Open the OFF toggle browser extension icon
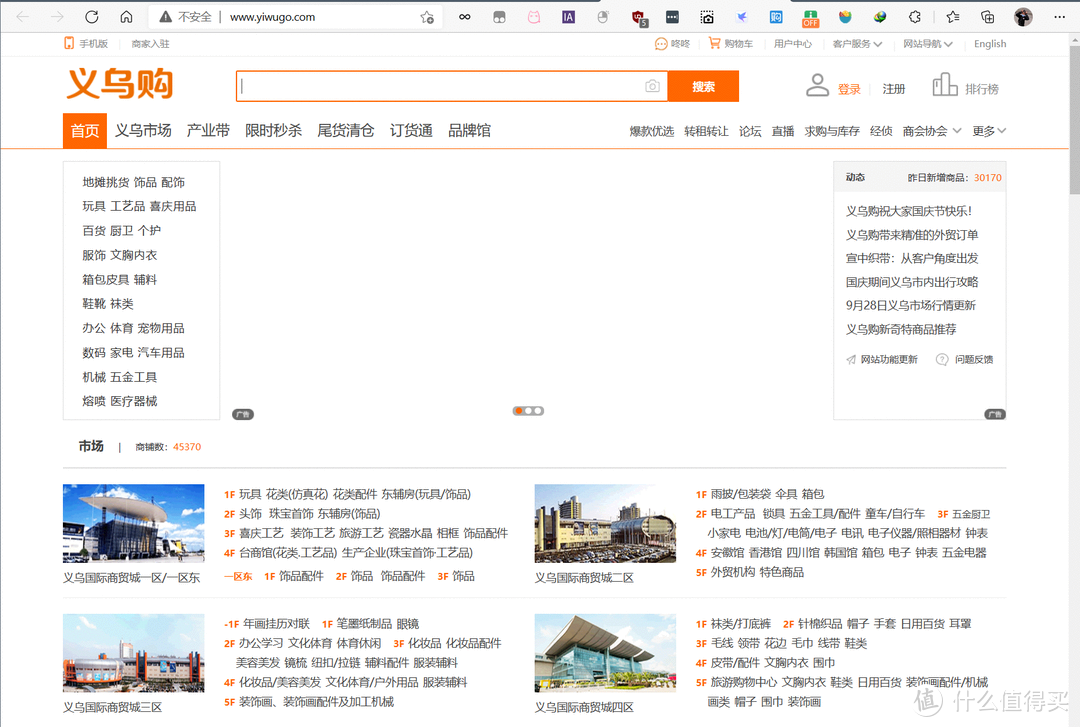The height and width of the screenshot is (727, 1080). (811, 18)
